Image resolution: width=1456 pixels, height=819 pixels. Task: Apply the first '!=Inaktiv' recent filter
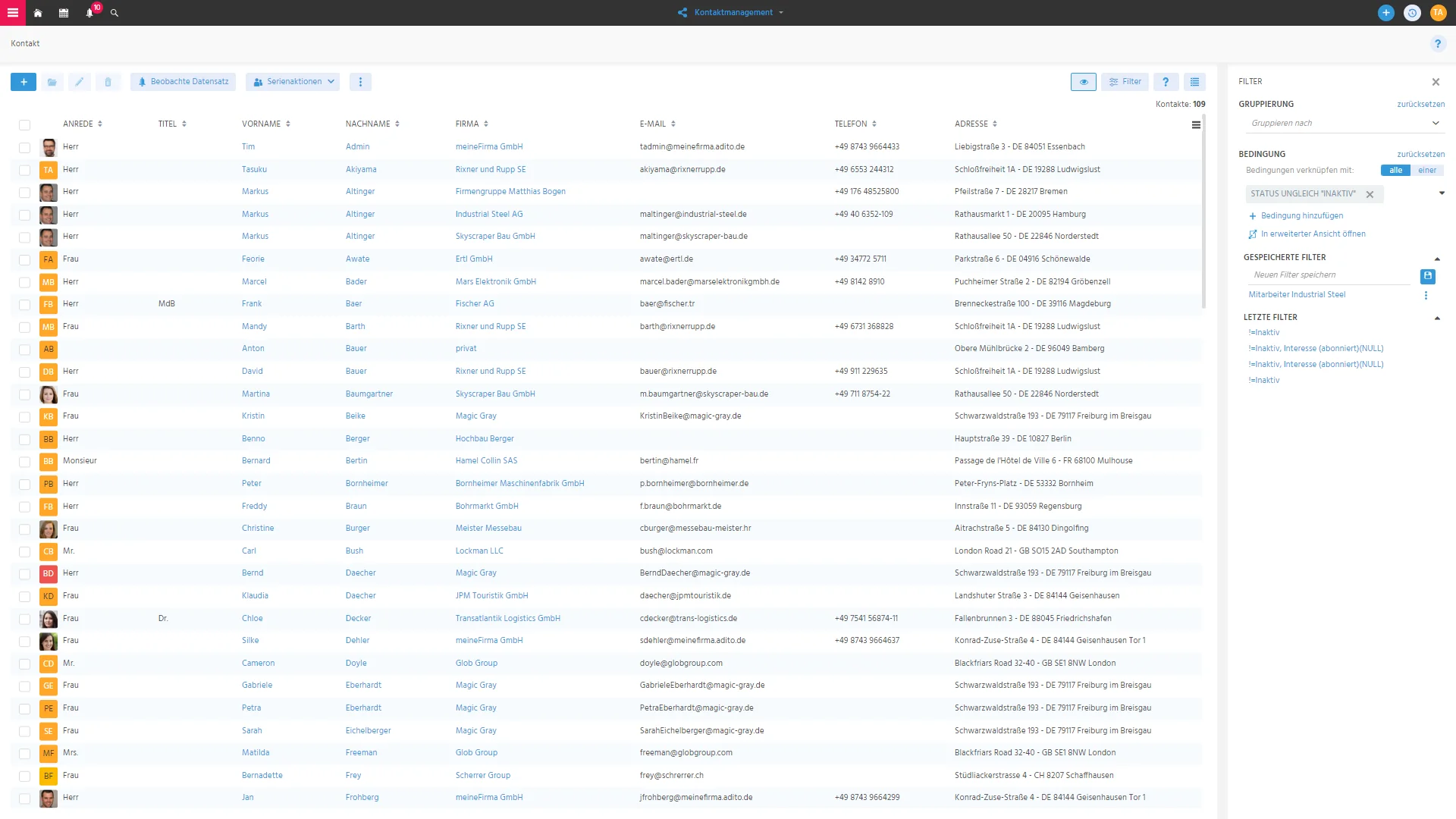[1263, 333]
